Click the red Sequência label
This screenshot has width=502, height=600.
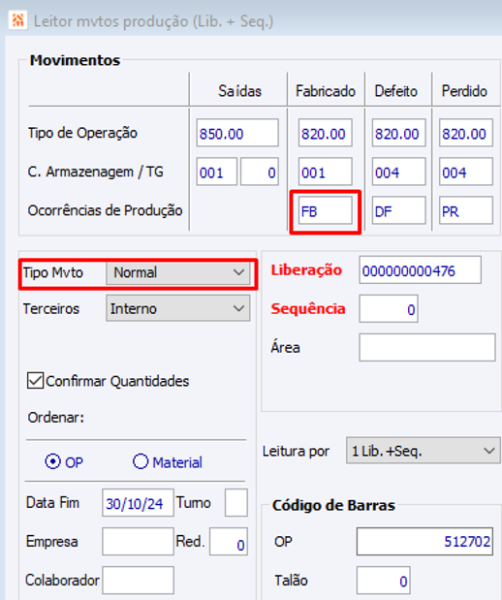click(308, 308)
